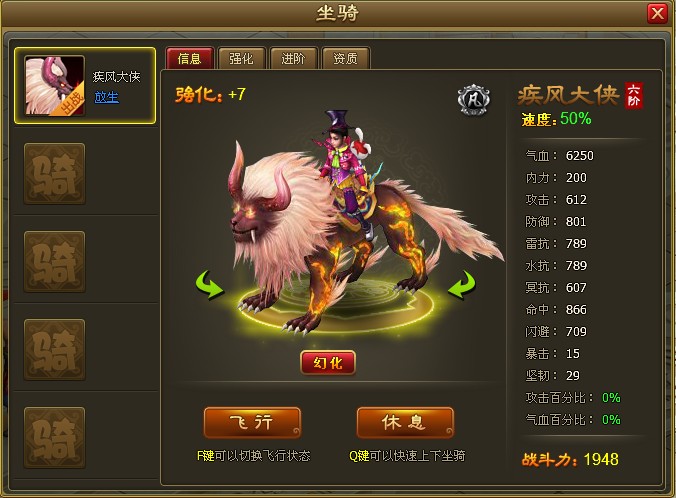Click the fourth empty 骑 mount slot

[x=54, y=438]
